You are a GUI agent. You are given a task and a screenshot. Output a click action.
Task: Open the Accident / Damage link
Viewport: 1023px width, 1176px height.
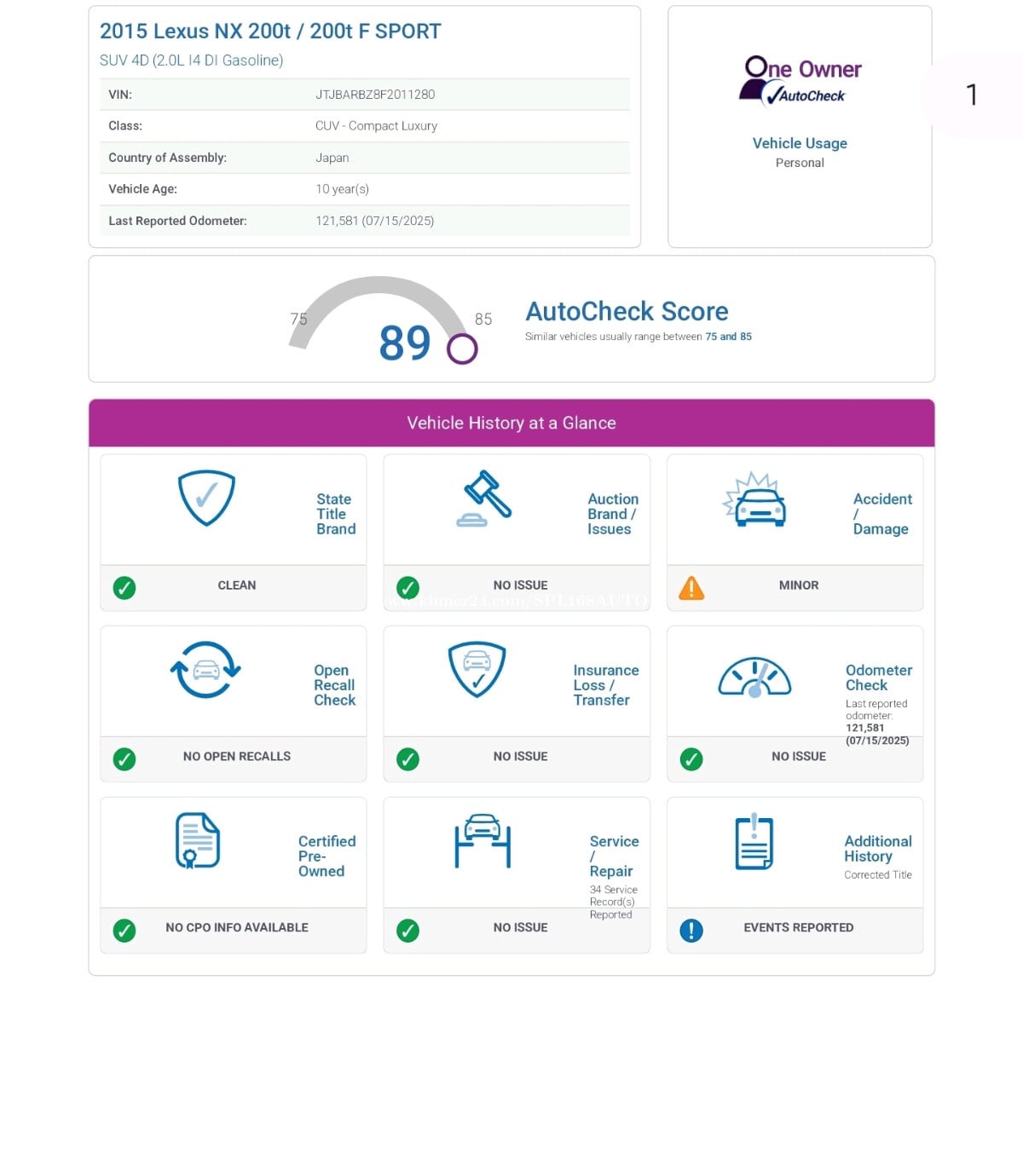click(881, 514)
